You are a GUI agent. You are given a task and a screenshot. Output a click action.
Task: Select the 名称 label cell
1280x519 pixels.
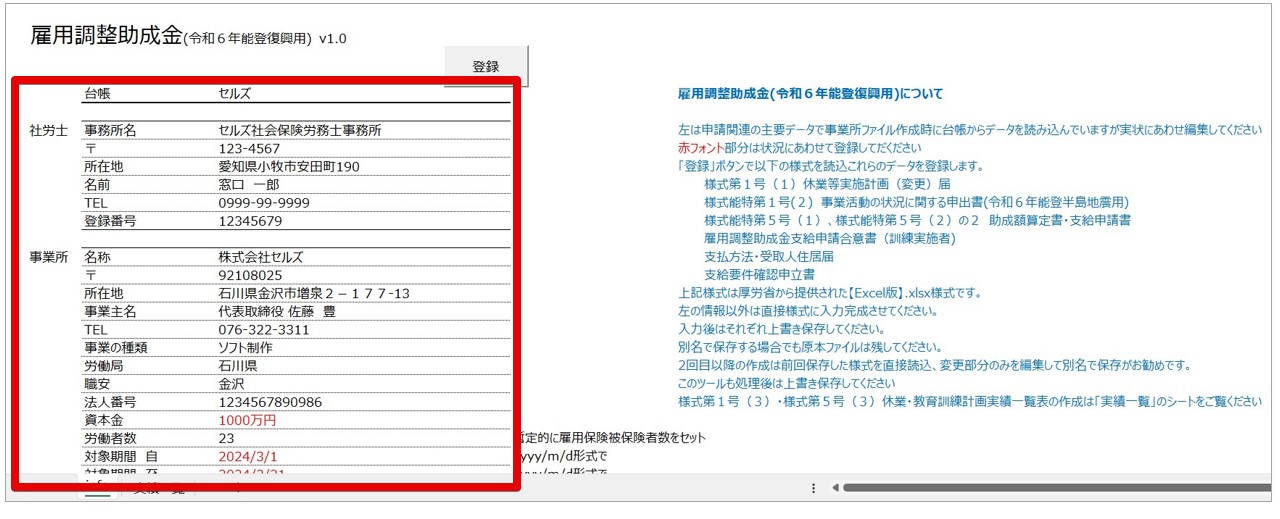point(97,257)
